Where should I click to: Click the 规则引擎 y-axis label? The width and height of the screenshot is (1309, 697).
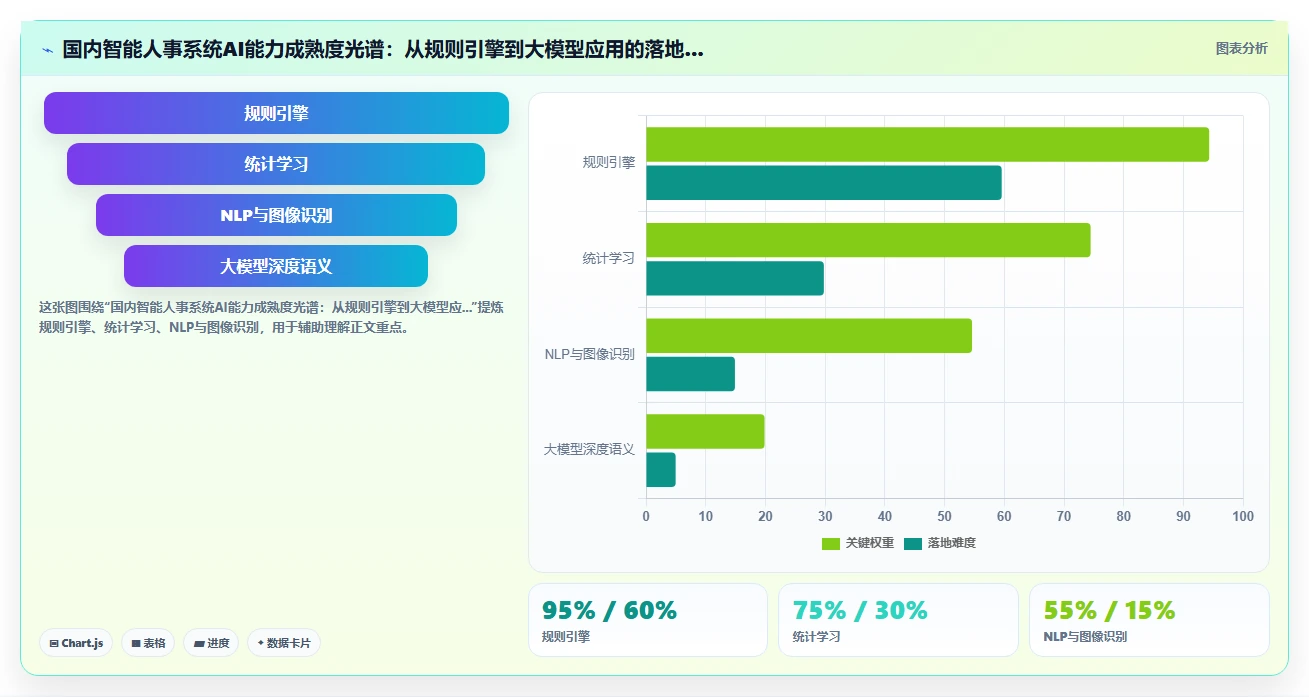pos(609,163)
